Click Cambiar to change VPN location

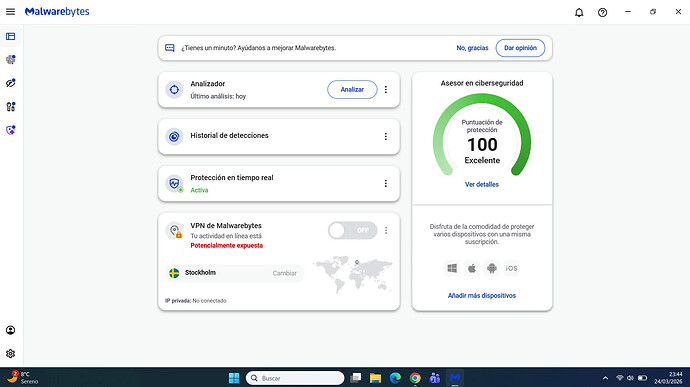[284, 273]
